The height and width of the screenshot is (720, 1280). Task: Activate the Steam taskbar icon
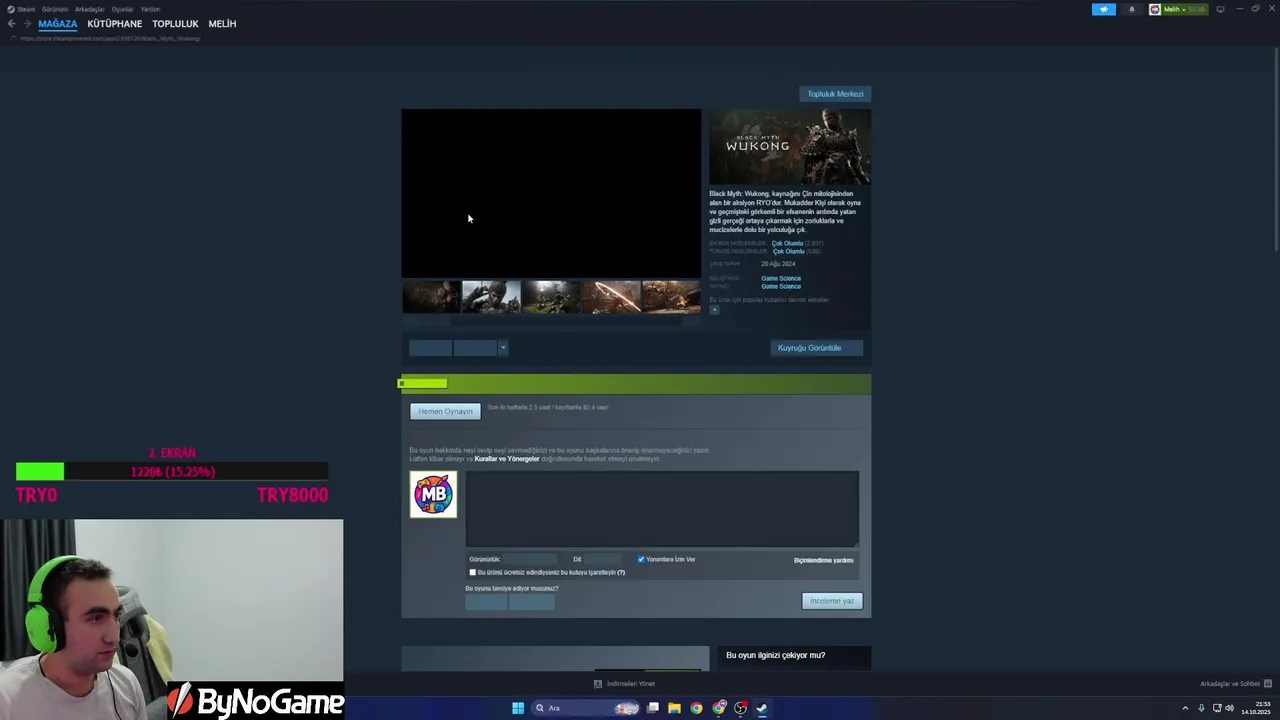pyautogui.click(x=762, y=708)
